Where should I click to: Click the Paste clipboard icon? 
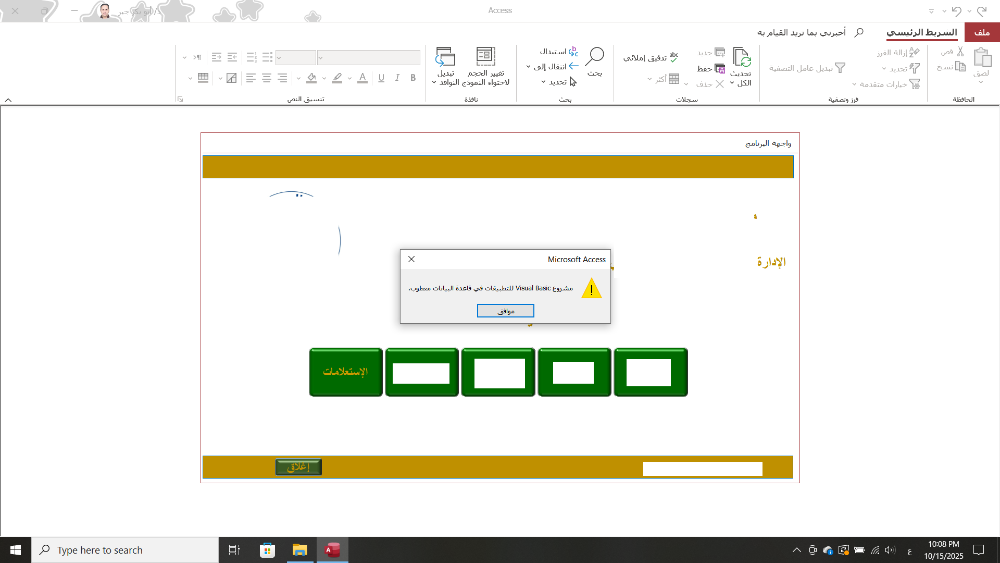coord(981,58)
